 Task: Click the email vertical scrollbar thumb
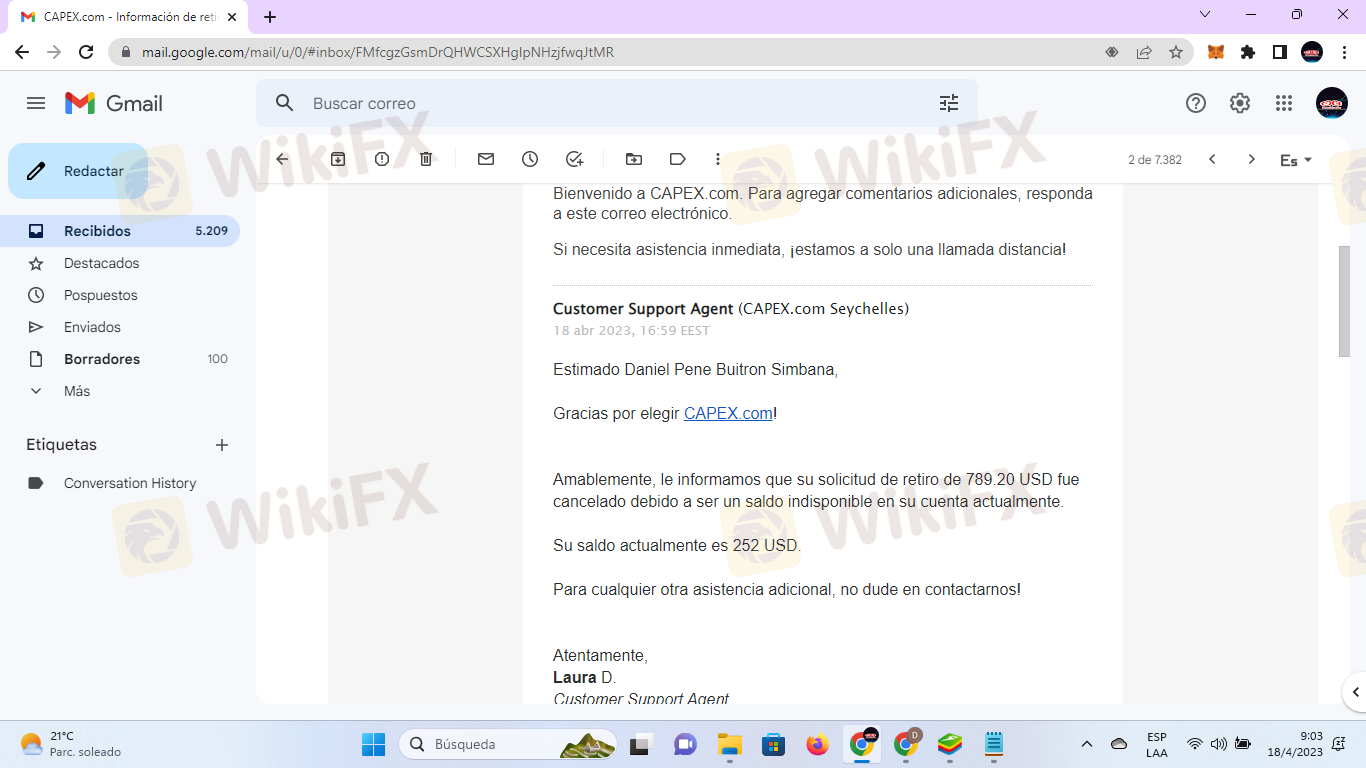[x=1344, y=301]
